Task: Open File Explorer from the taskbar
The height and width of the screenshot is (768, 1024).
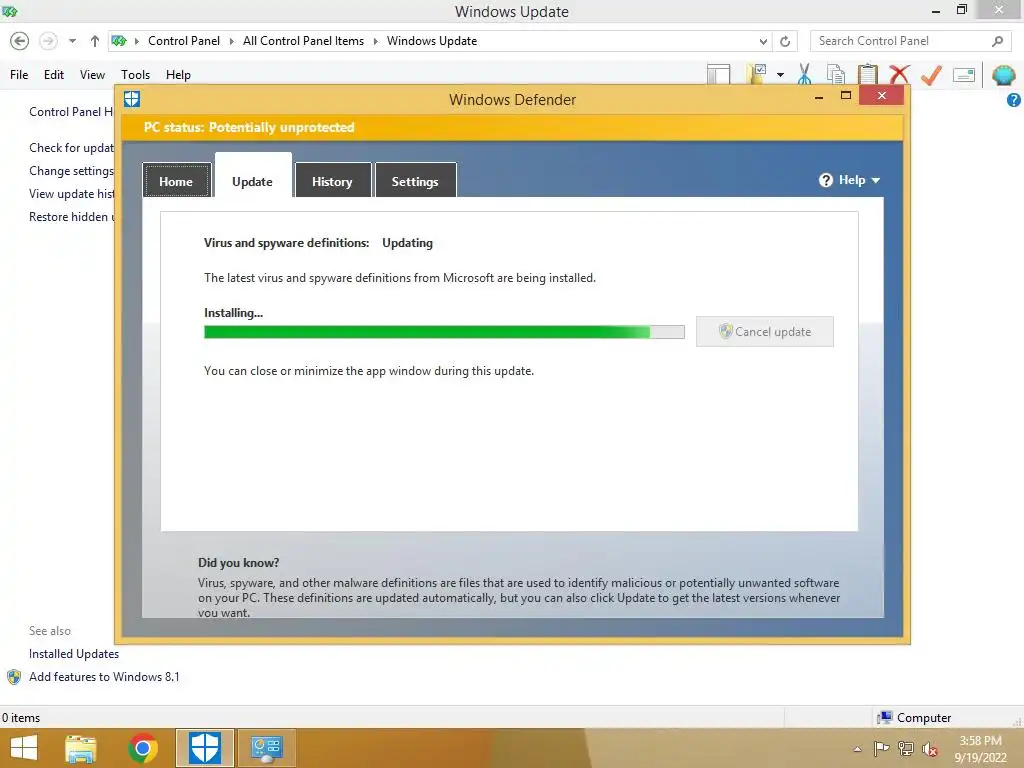Action: [x=81, y=748]
